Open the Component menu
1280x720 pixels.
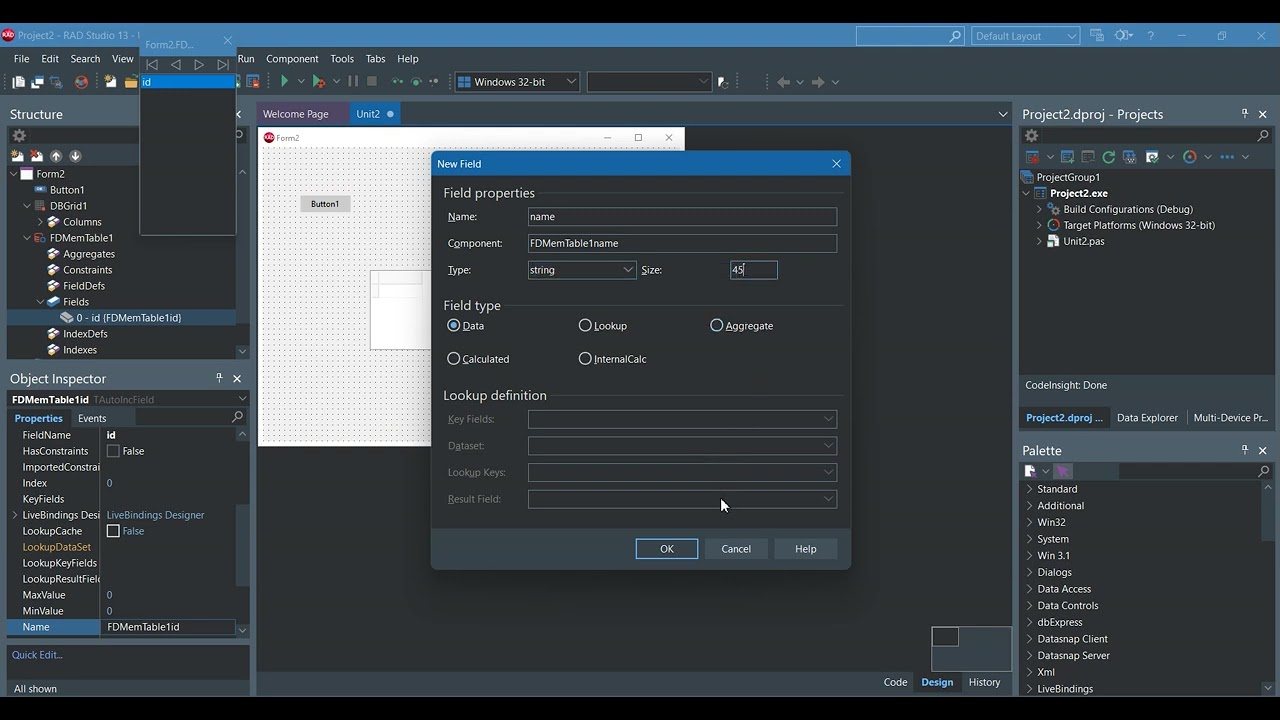(292, 59)
